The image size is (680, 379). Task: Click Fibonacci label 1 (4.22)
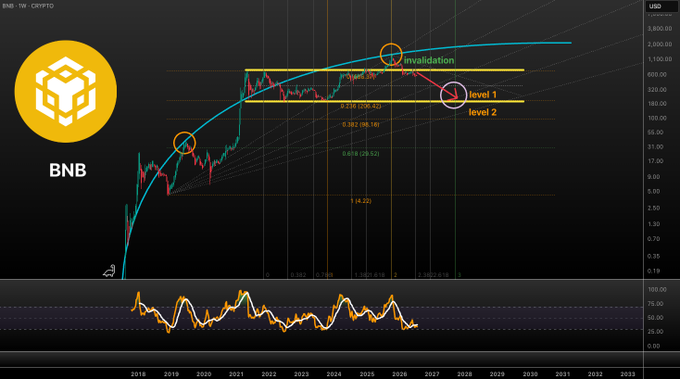(x=361, y=201)
